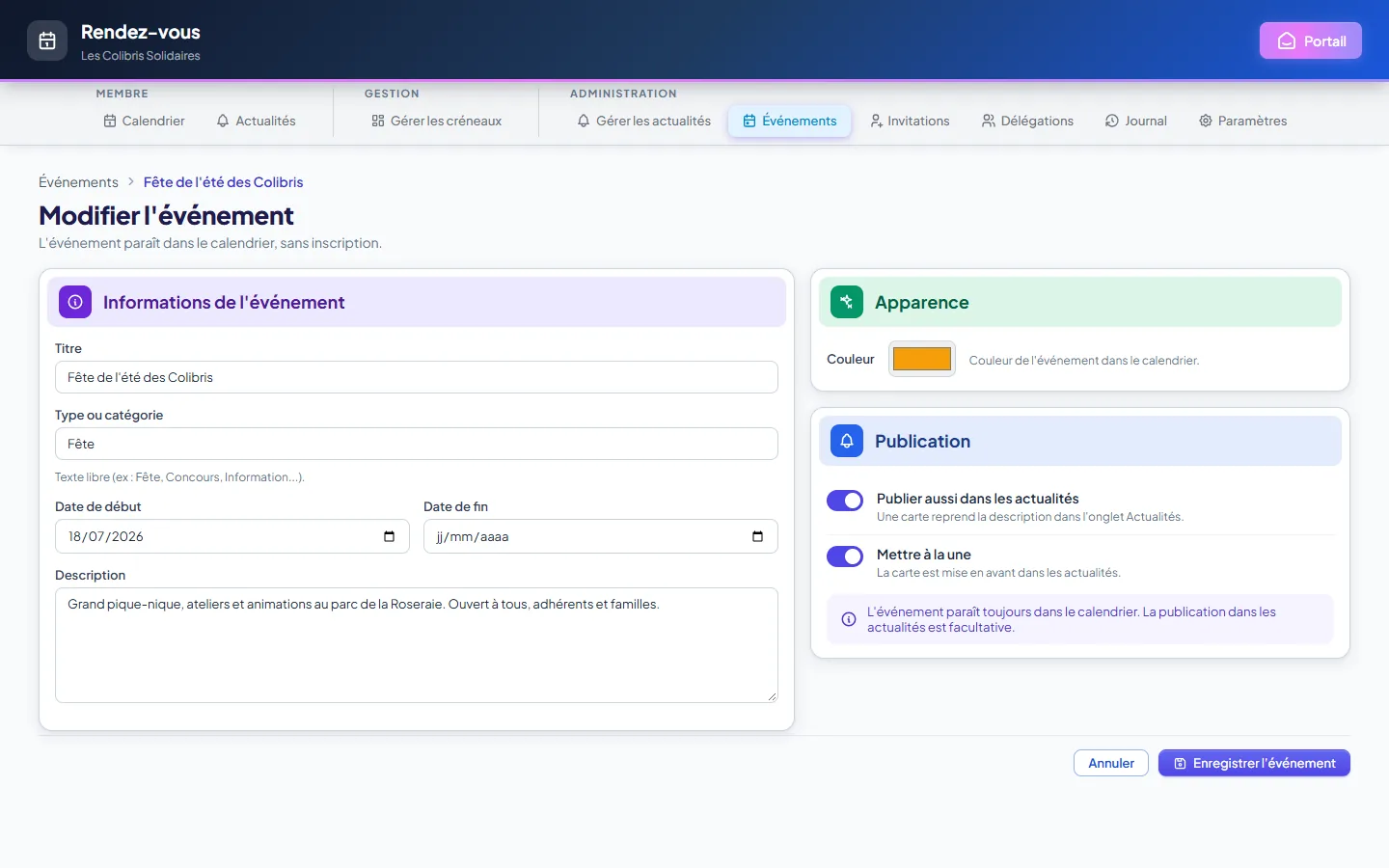This screenshot has height=868, width=1389.
Task: Click the Rendez-vous calendar logo icon
Action: (x=47, y=41)
